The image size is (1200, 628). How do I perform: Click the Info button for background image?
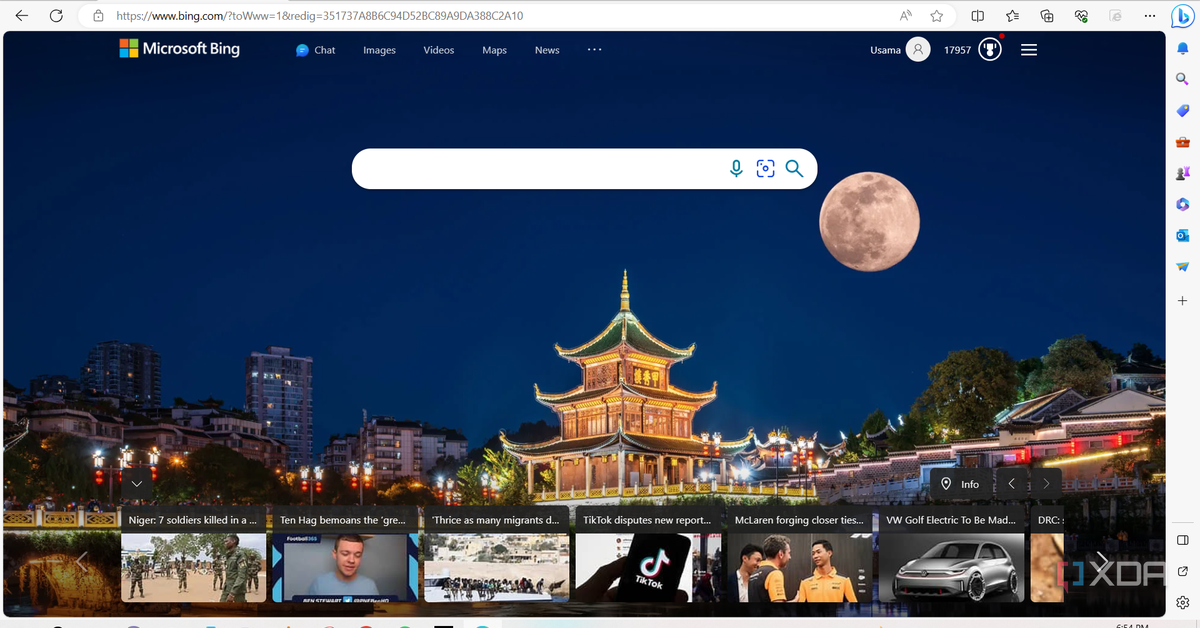[x=959, y=484]
